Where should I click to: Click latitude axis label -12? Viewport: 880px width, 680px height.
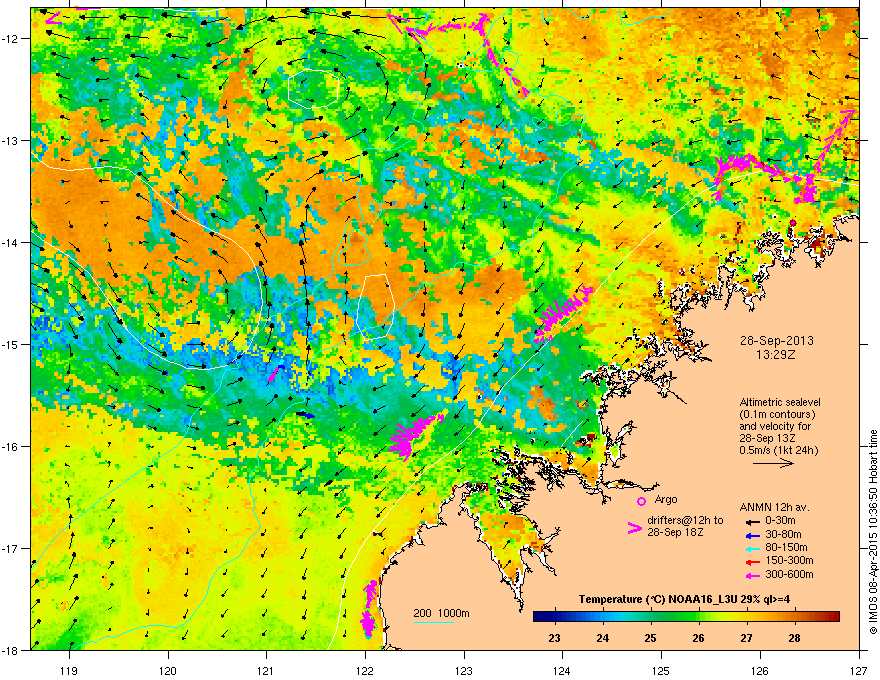pyautogui.click(x=11, y=39)
